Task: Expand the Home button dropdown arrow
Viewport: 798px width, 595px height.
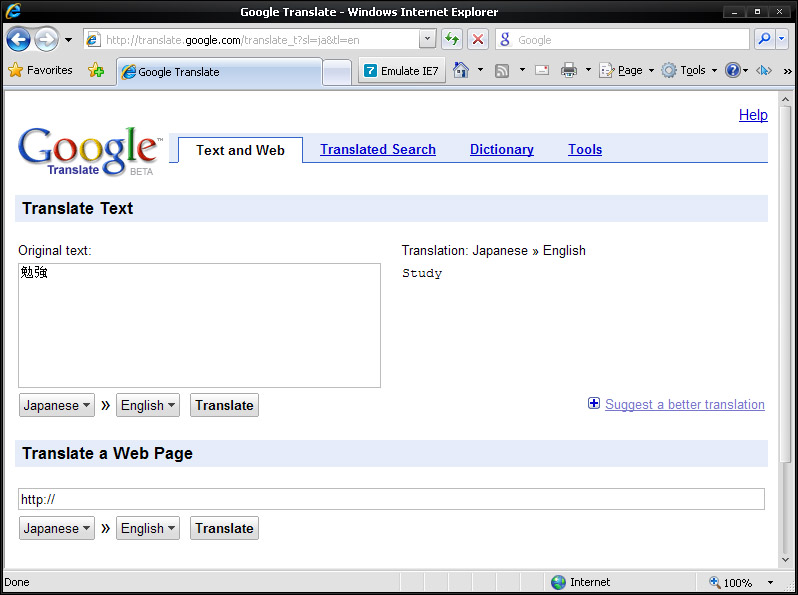Action: [480, 70]
